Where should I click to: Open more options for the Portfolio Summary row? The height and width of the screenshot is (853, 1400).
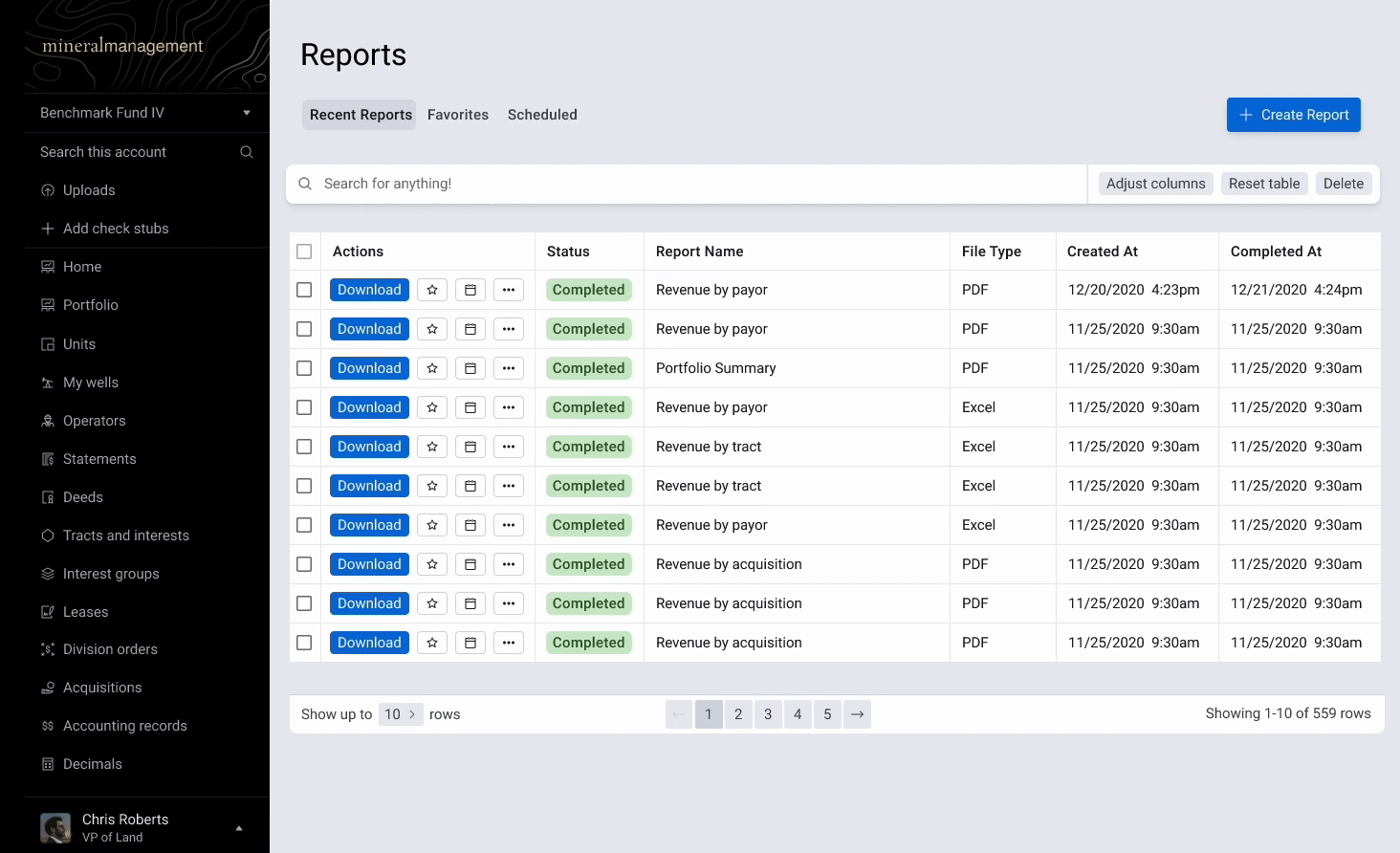pos(509,368)
